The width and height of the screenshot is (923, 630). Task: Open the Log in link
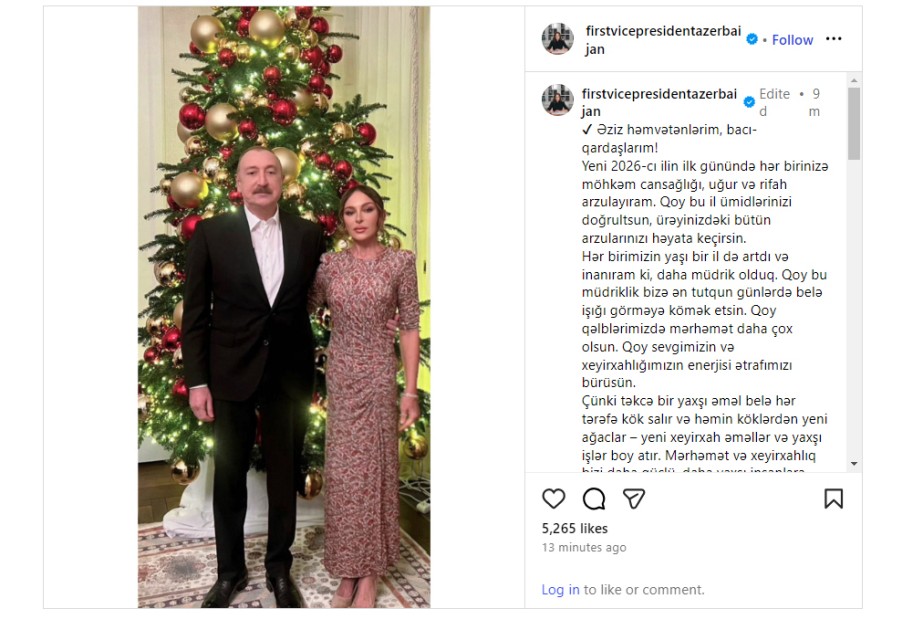tap(560, 589)
